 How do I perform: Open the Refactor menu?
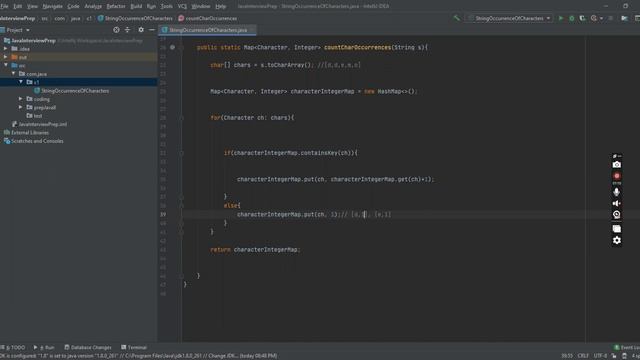(x=116, y=6)
